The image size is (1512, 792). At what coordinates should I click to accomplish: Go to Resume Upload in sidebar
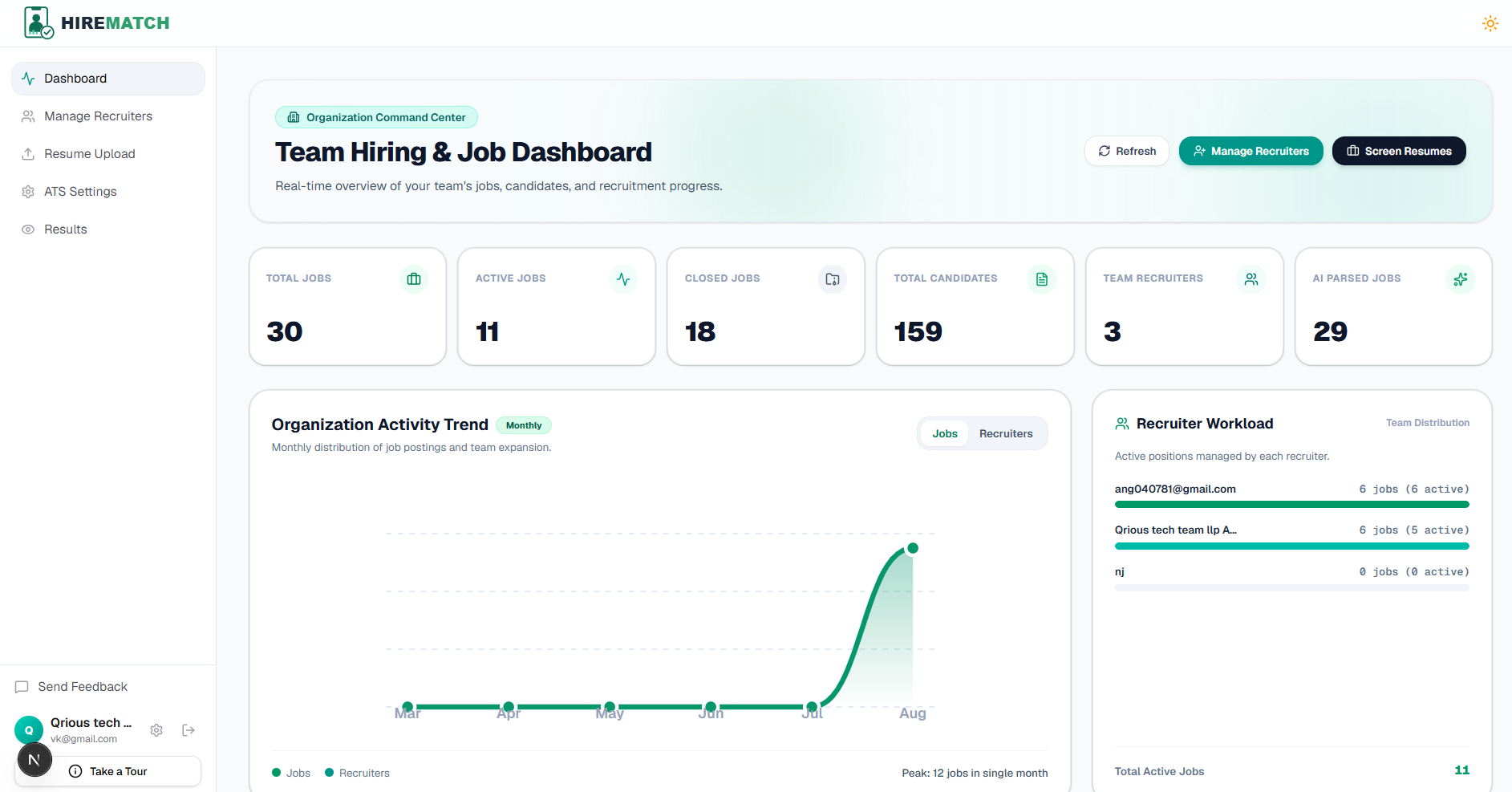coord(108,154)
